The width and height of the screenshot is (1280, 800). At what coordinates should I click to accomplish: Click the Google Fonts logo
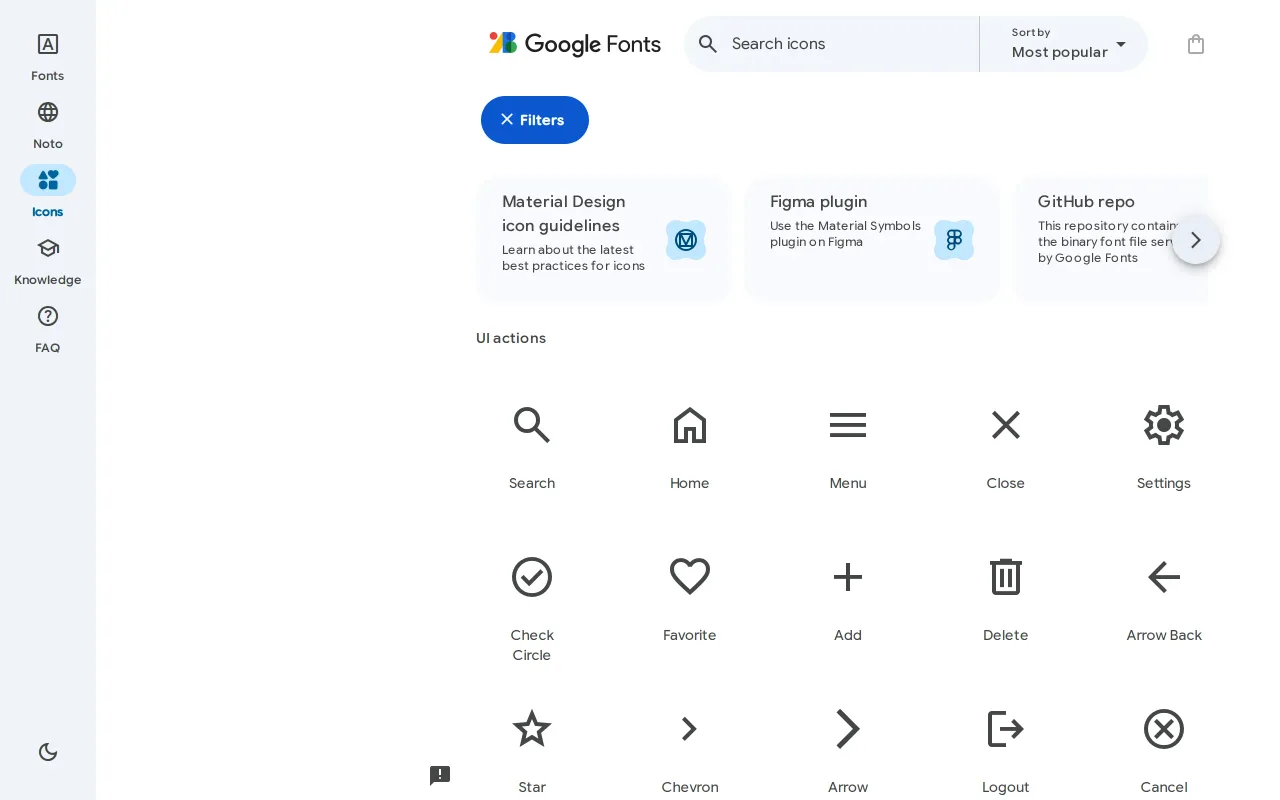575,44
